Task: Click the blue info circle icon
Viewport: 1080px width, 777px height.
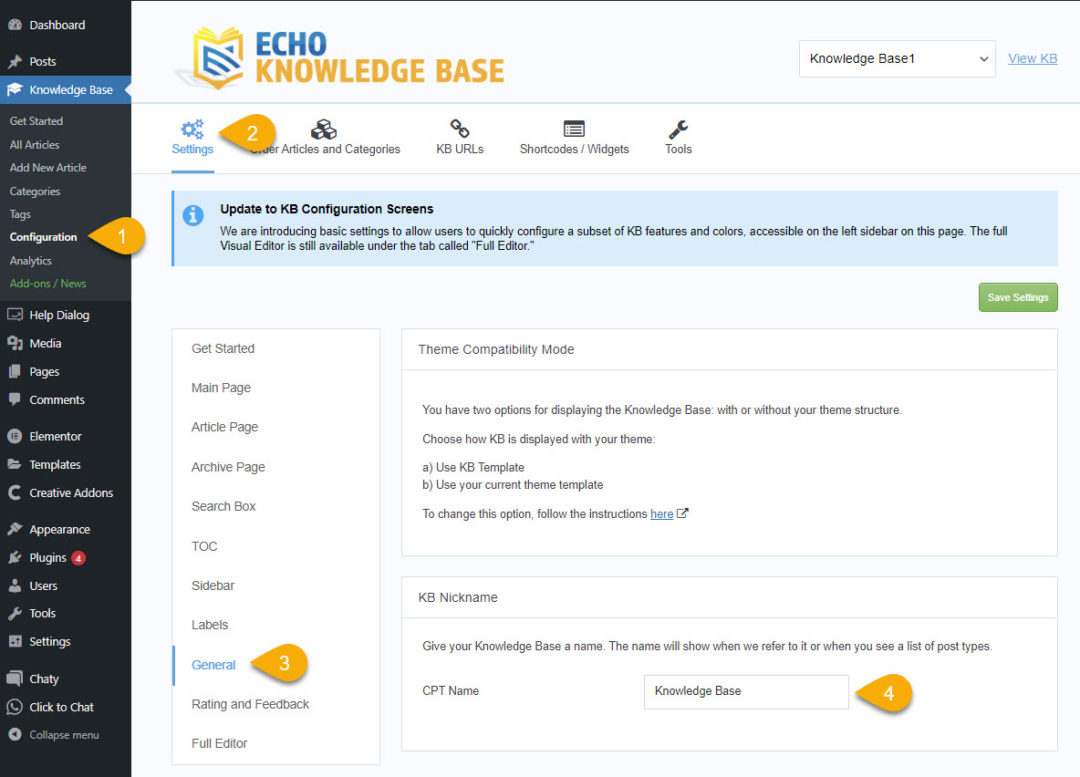Action: [193, 215]
